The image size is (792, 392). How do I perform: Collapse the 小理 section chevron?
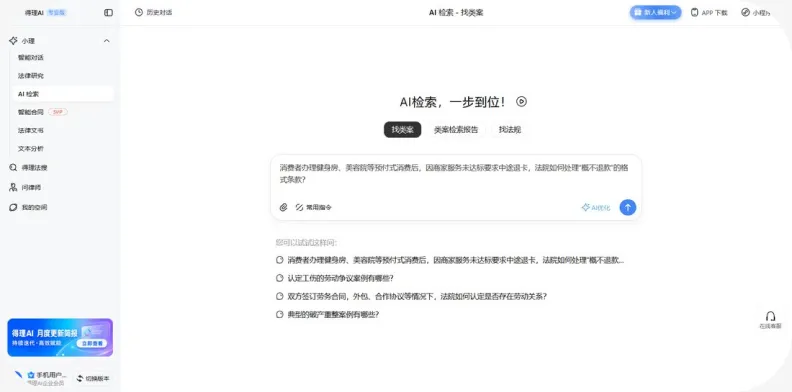click(107, 41)
